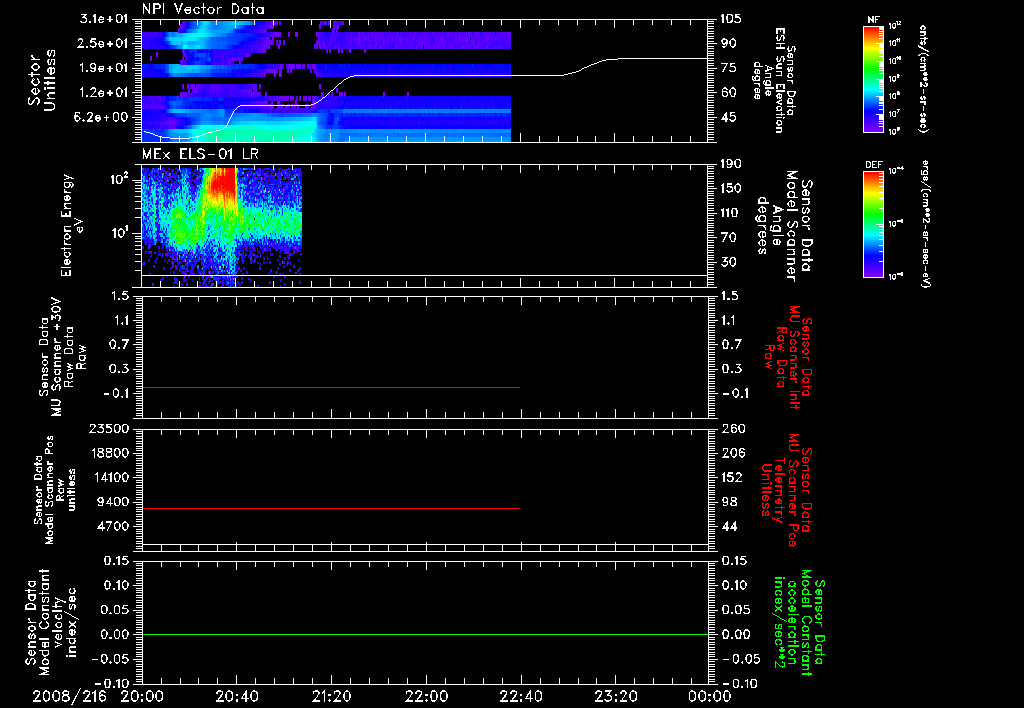The image size is (1024, 708).
Task: Click the 6.2e+00 sector tick label
Action: pyautogui.click(x=103, y=117)
